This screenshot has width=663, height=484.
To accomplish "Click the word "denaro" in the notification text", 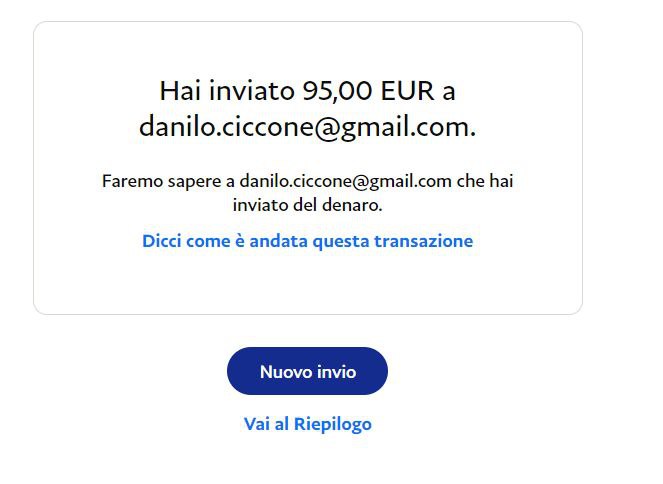I will click(x=350, y=205).
